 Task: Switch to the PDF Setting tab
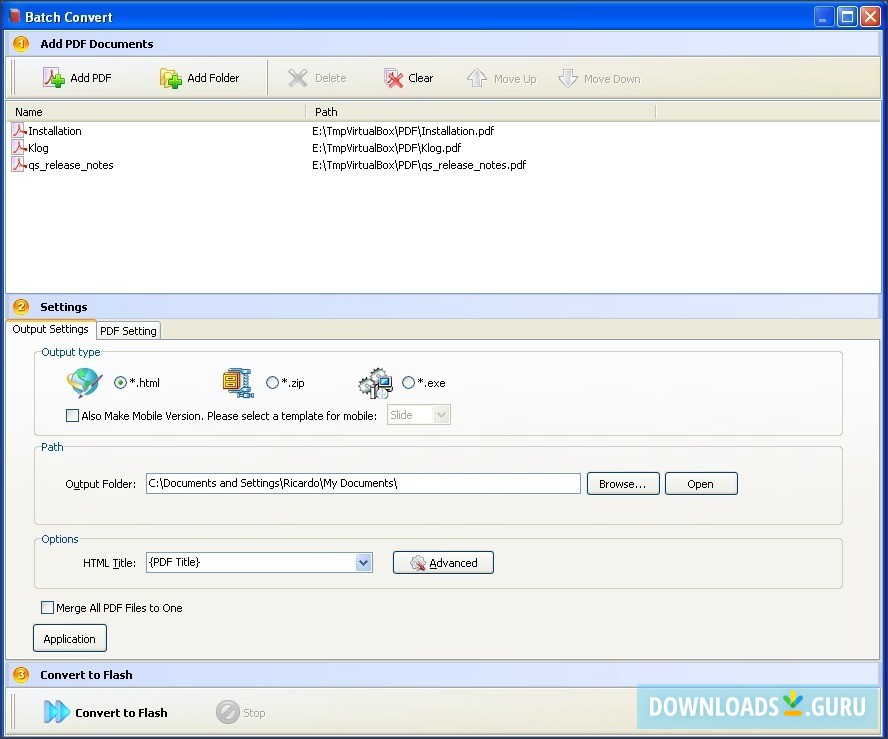(128, 330)
